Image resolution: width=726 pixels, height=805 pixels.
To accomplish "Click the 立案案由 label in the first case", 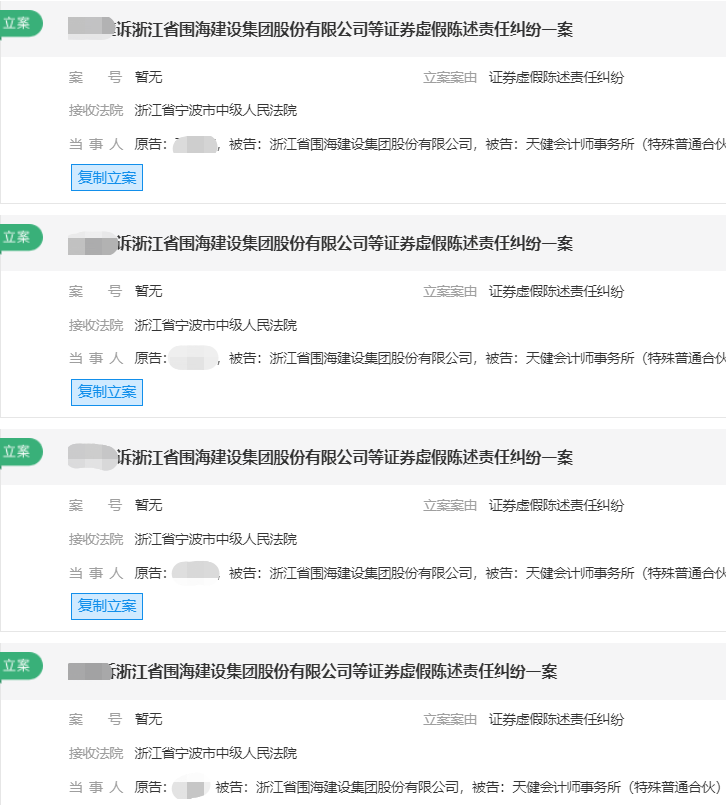I will click(x=450, y=78).
